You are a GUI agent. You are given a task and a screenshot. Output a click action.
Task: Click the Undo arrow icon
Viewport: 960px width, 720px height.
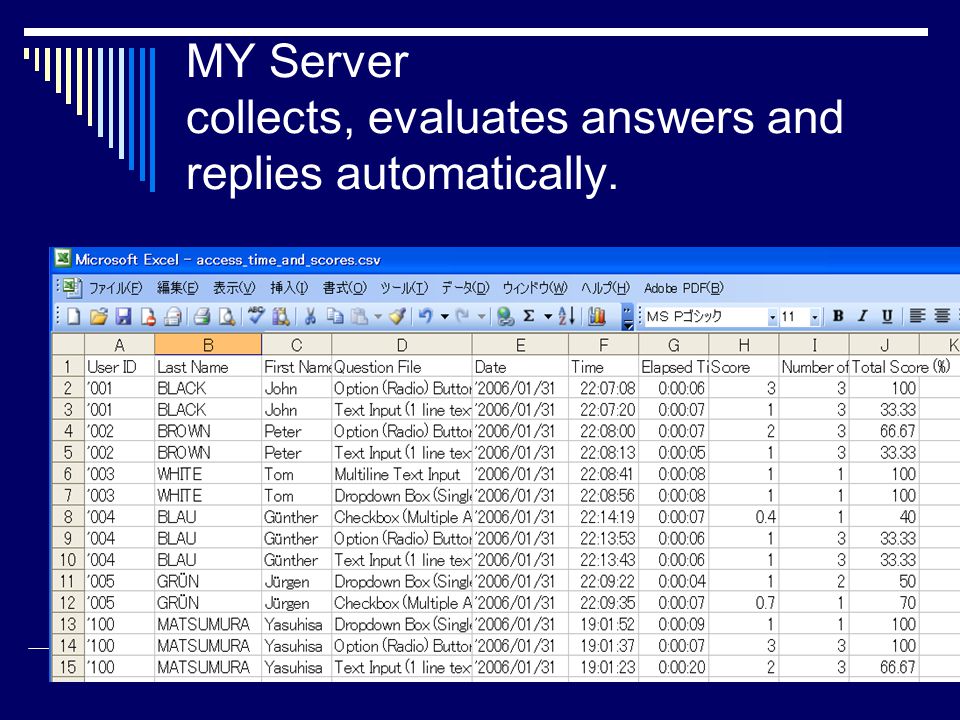(x=426, y=317)
